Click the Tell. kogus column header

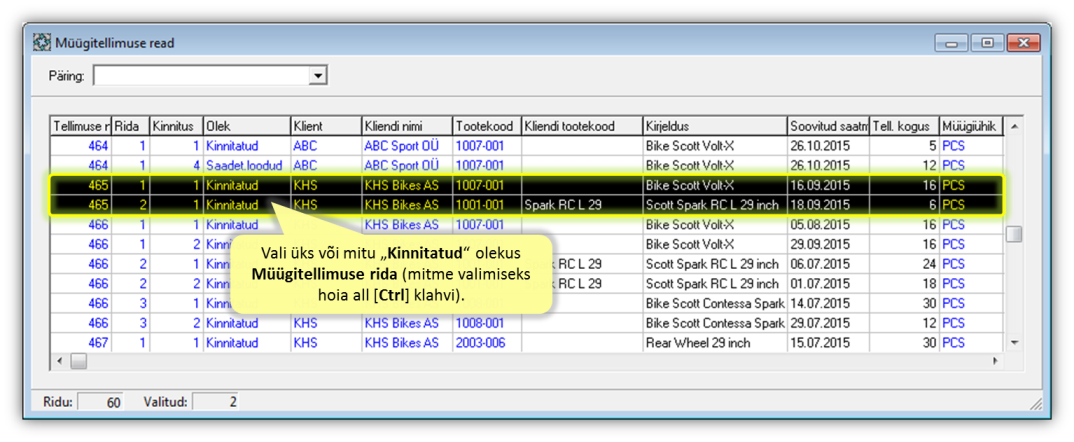tap(905, 127)
